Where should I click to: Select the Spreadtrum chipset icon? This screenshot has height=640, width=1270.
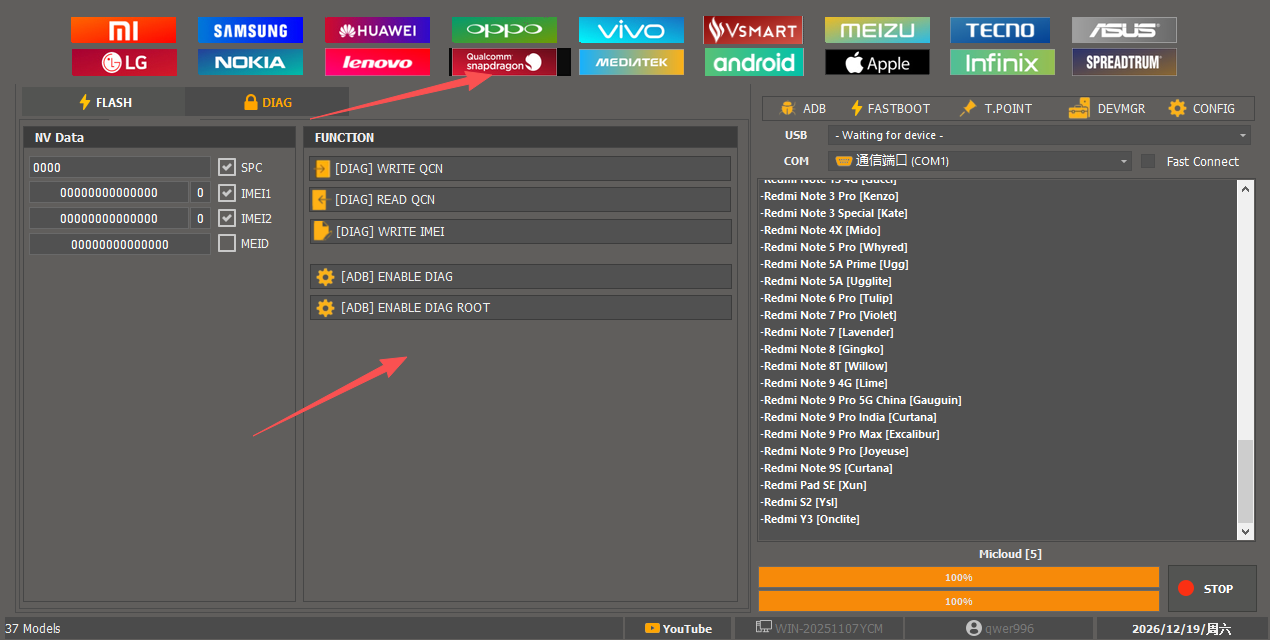point(1124,62)
